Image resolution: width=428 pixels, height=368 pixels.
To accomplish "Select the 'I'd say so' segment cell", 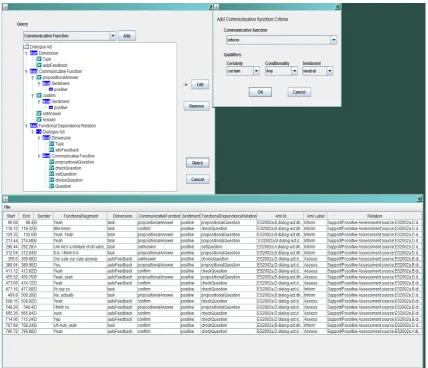I will click(x=80, y=289).
